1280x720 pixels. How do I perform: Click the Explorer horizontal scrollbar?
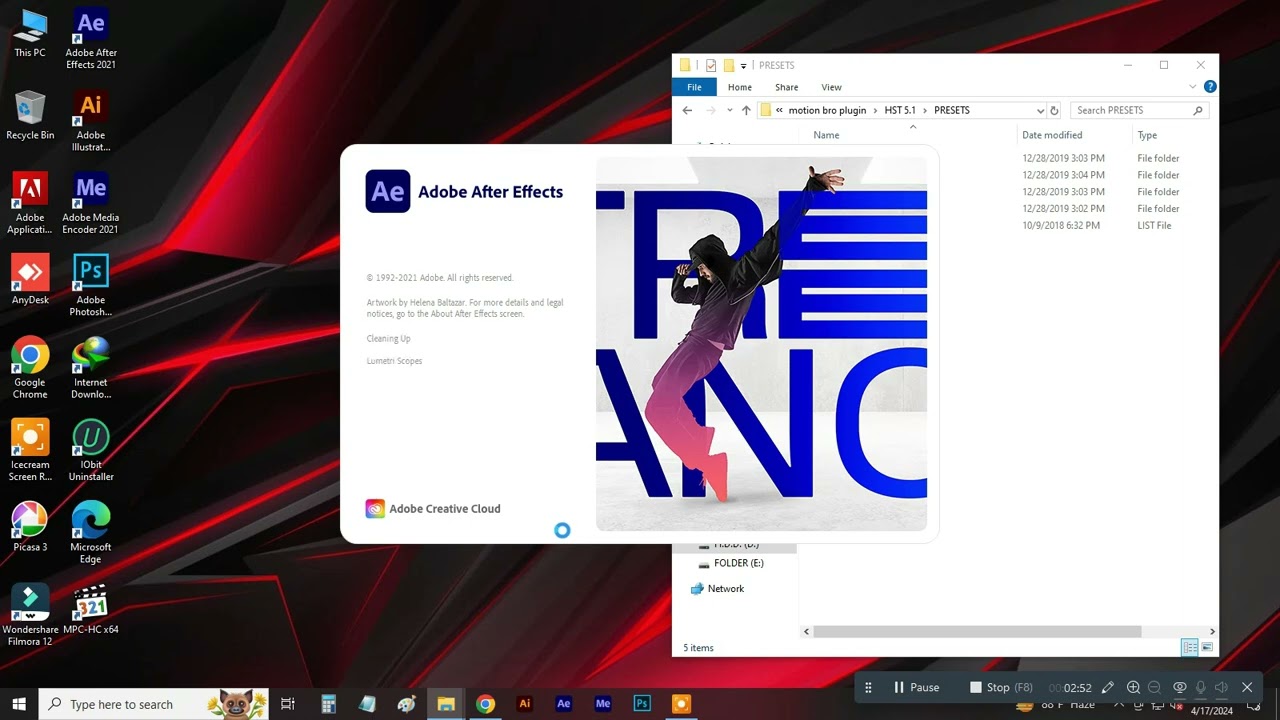coord(978,631)
